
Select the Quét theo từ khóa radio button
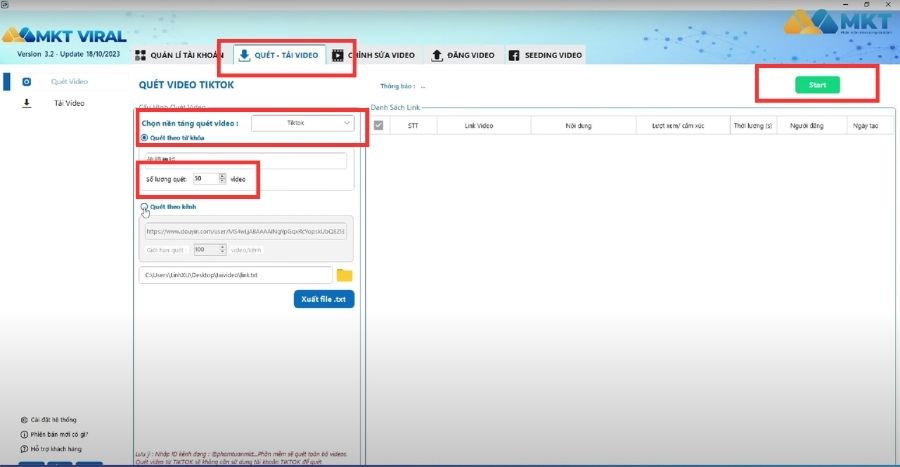(144, 138)
